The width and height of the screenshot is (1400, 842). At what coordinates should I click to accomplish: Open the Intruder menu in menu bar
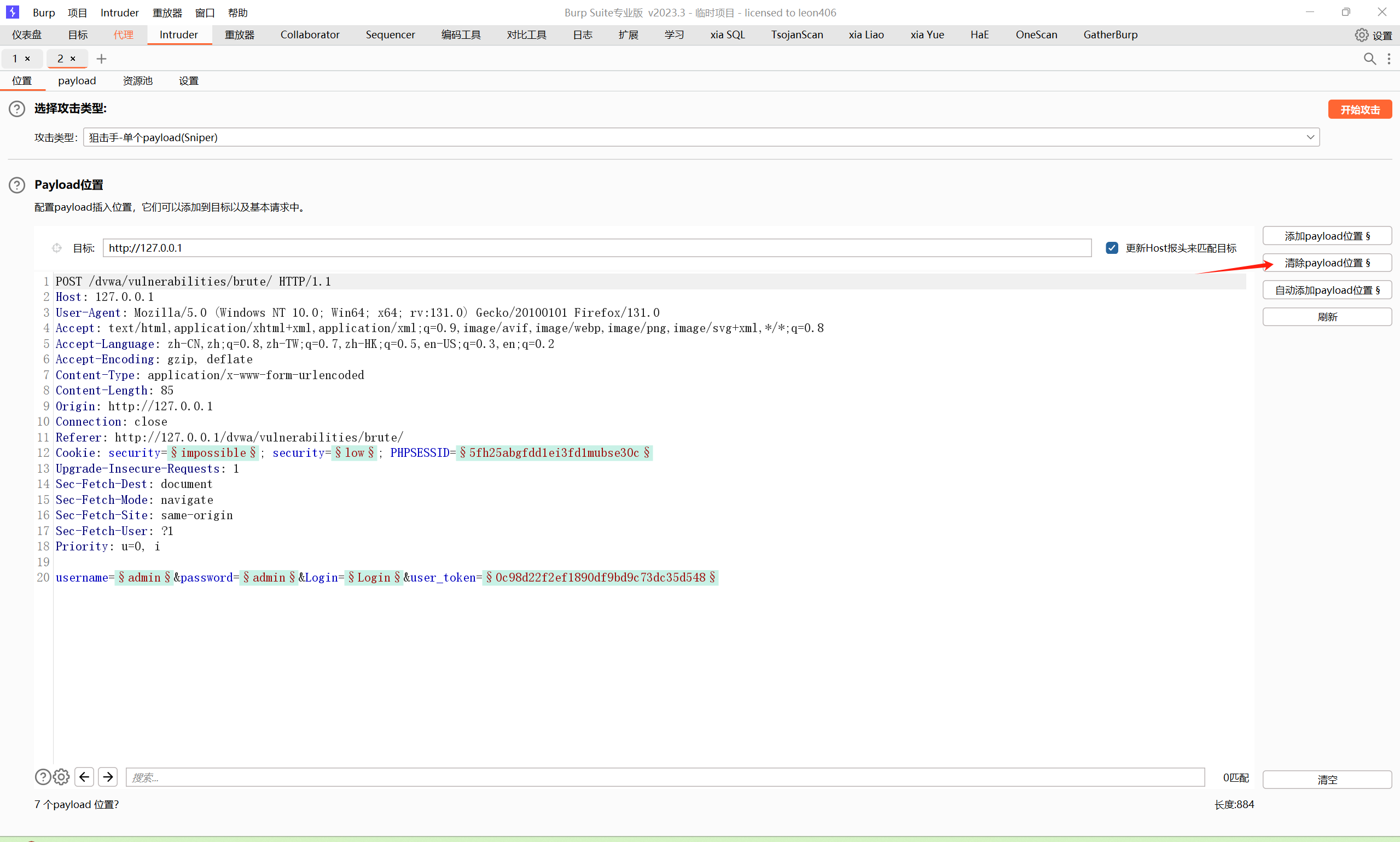click(x=119, y=13)
